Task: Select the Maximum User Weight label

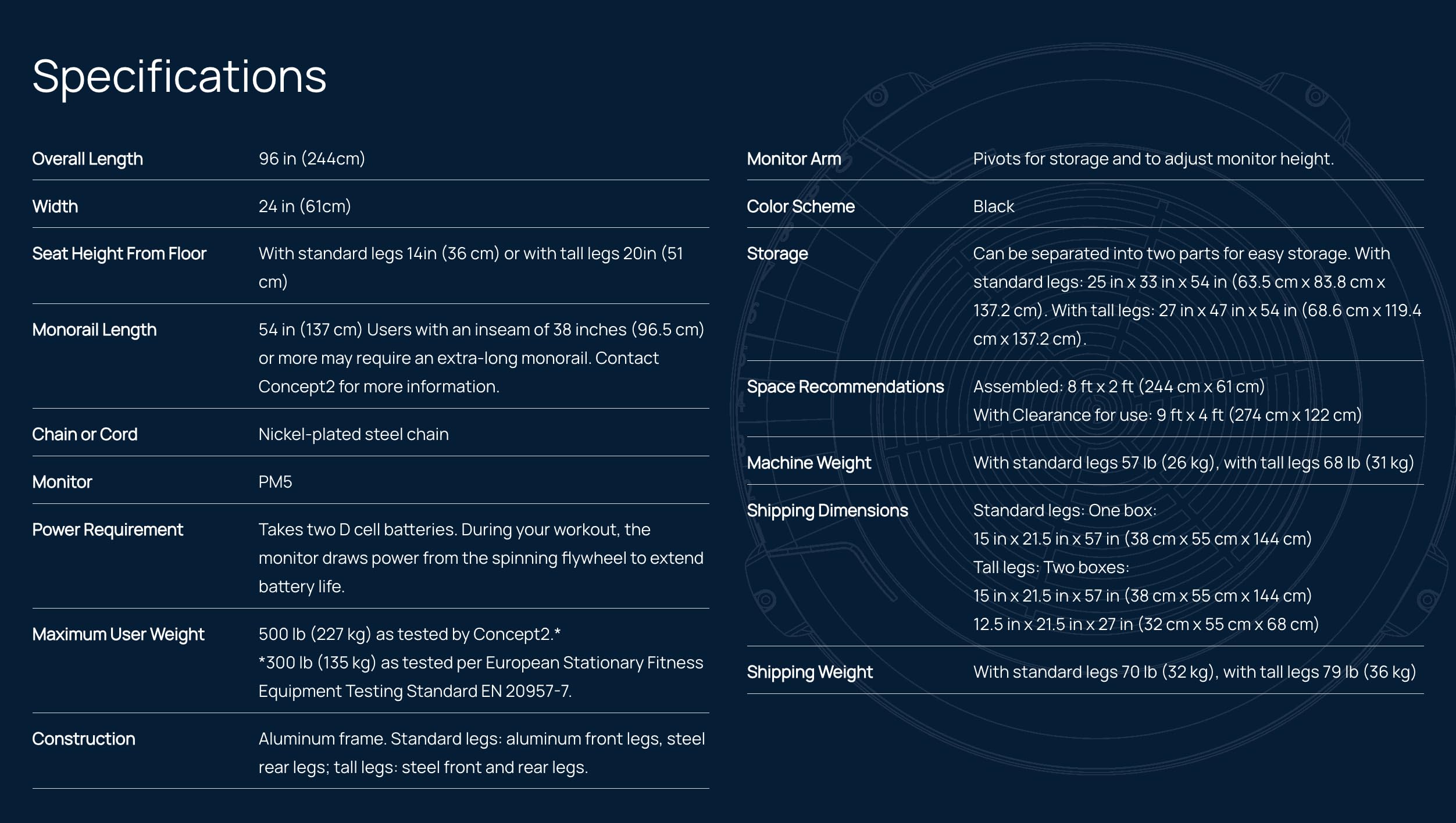Action: tap(118, 634)
